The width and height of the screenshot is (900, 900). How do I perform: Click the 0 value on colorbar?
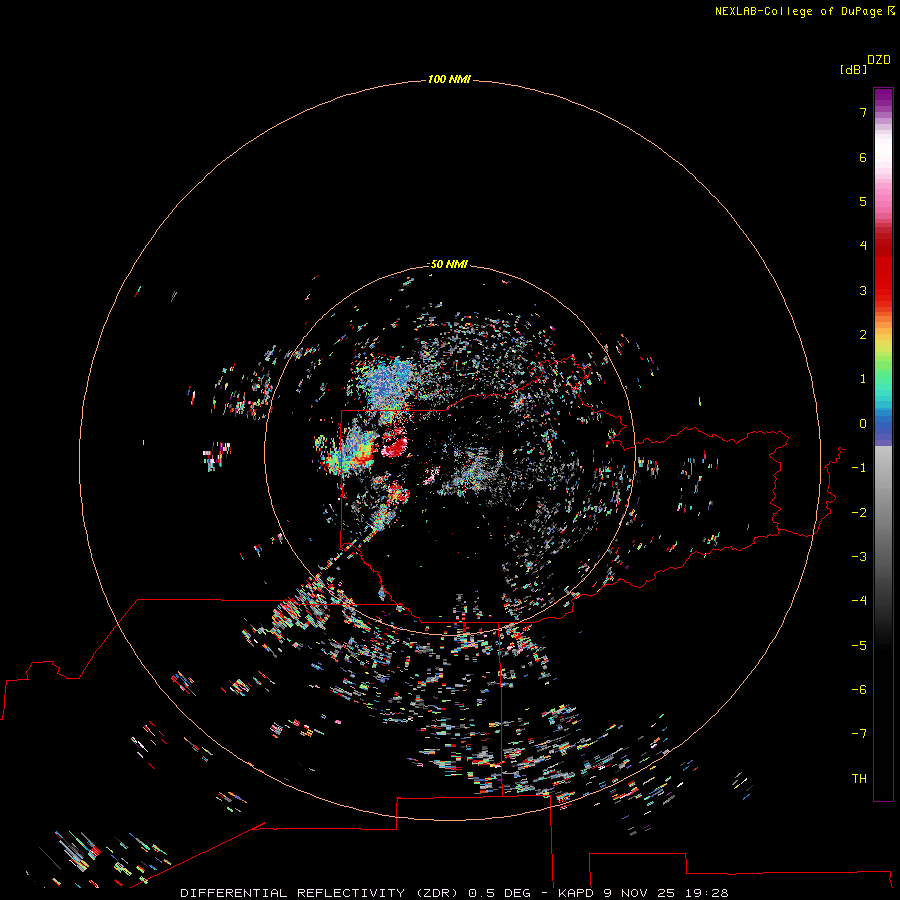click(x=863, y=424)
